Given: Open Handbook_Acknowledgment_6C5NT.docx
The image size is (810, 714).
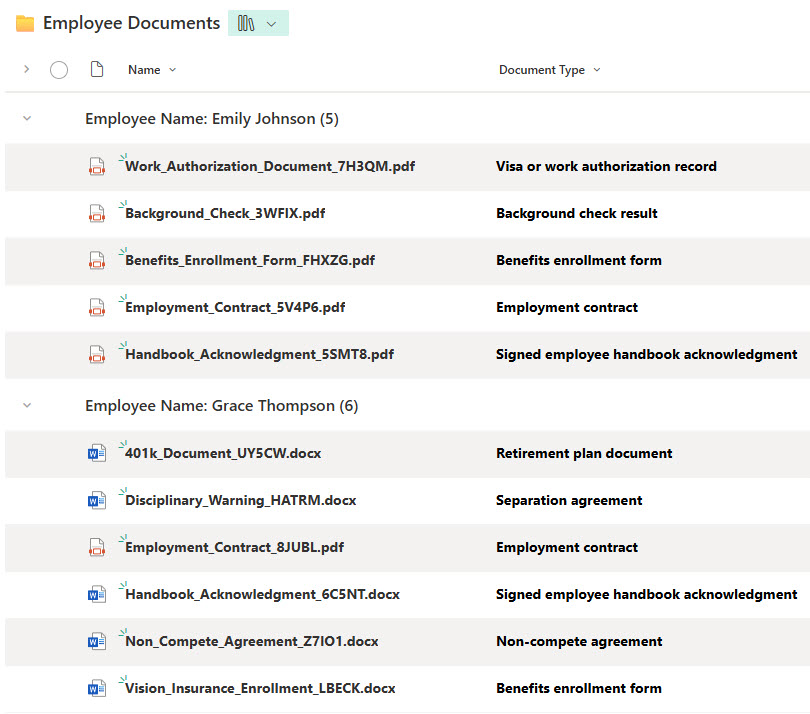Looking at the screenshot, I should coord(262,594).
